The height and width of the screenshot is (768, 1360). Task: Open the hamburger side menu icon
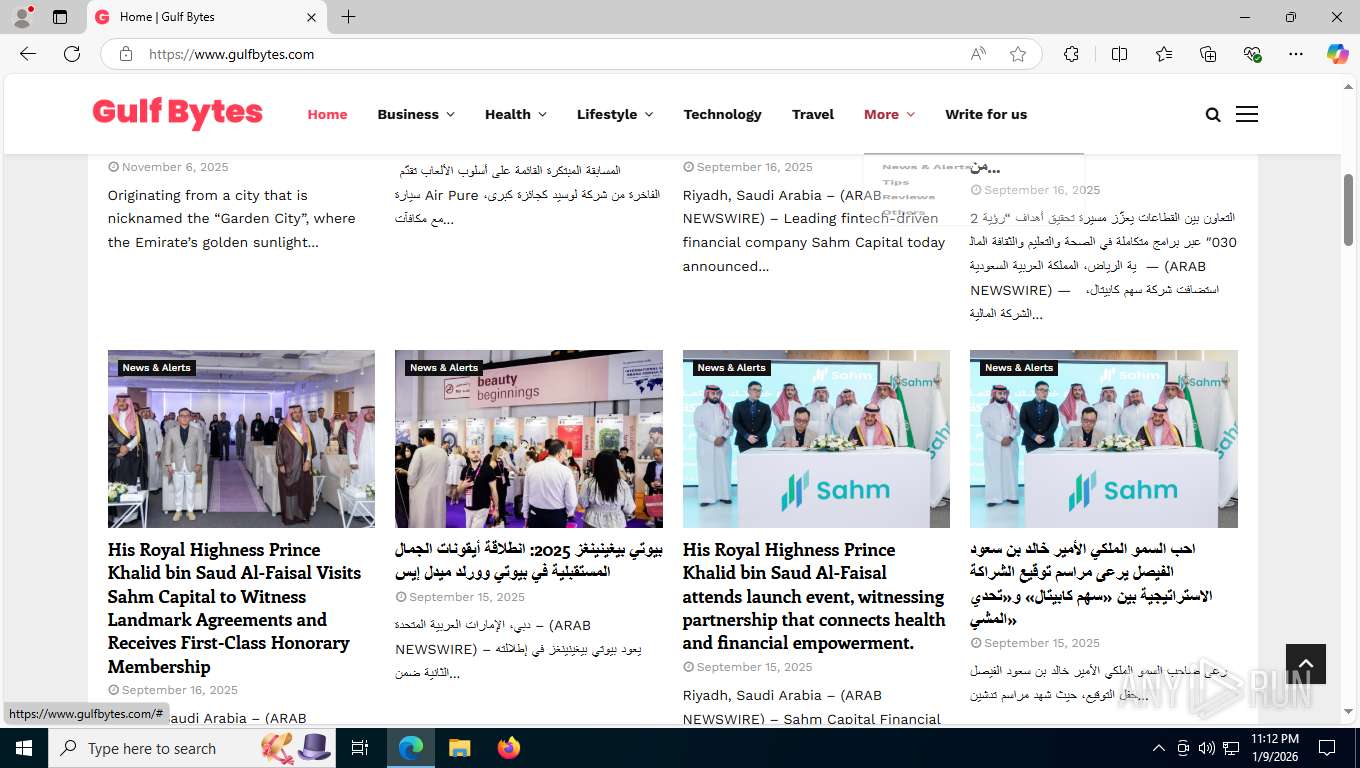click(1247, 114)
